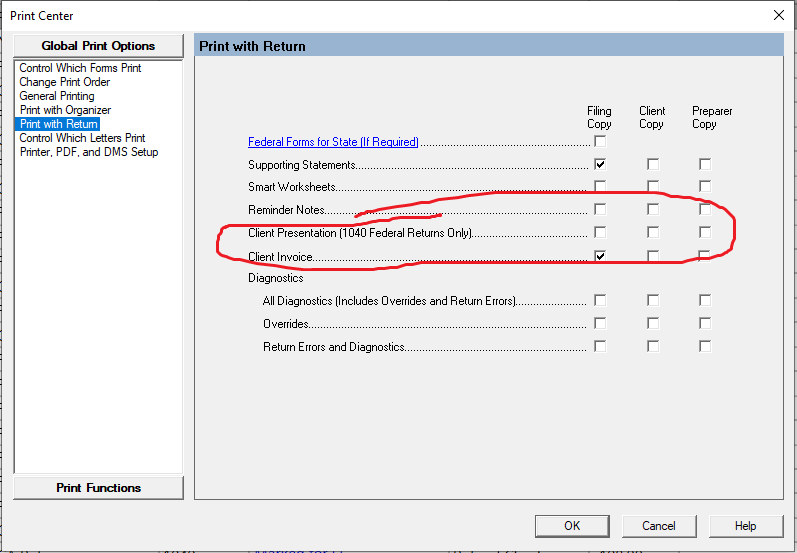Open Federal Forms for State link
The height and width of the screenshot is (553, 797).
click(333, 142)
